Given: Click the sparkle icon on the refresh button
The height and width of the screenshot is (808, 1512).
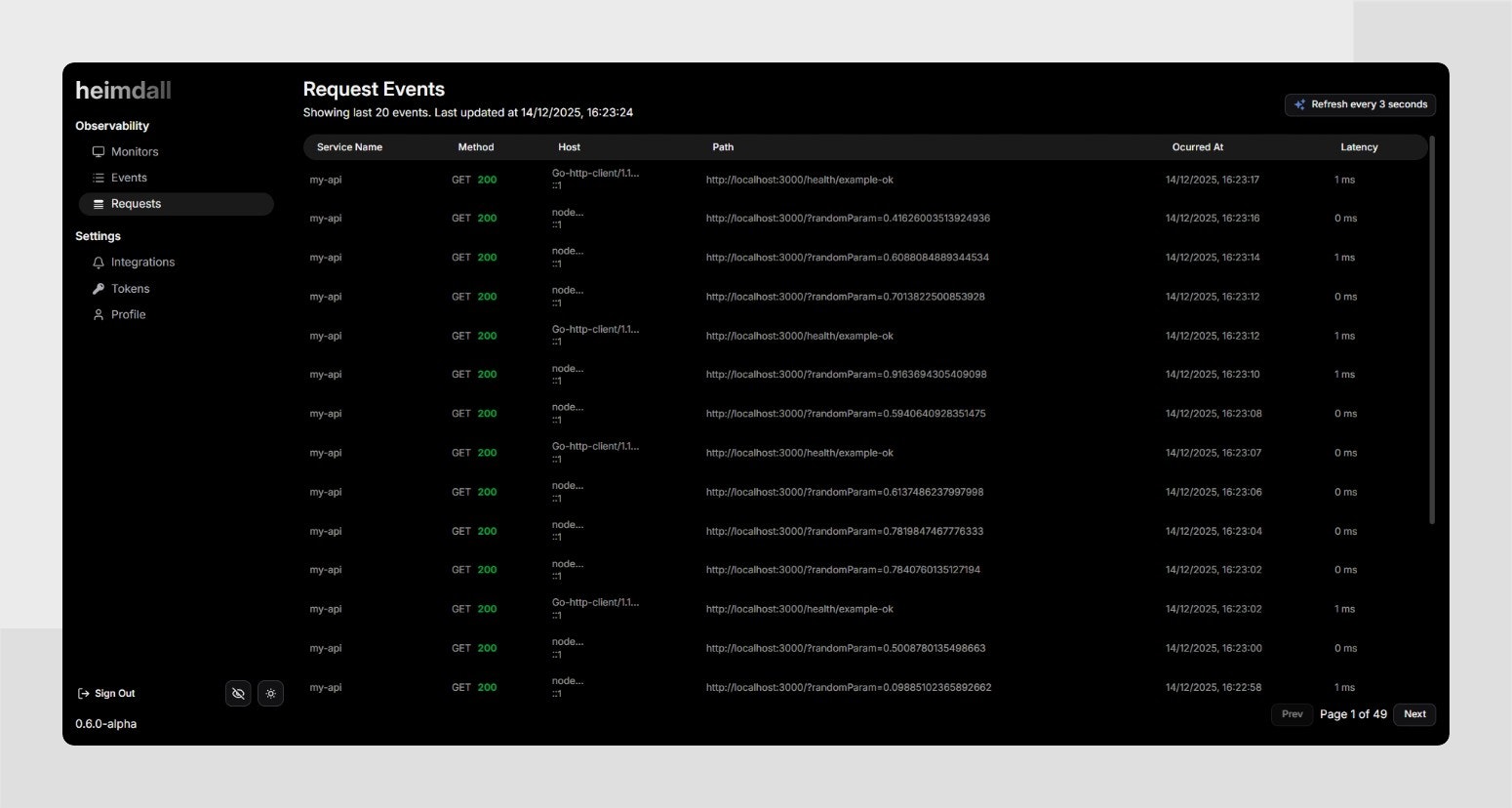Looking at the screenshot, I should 1298,104.
